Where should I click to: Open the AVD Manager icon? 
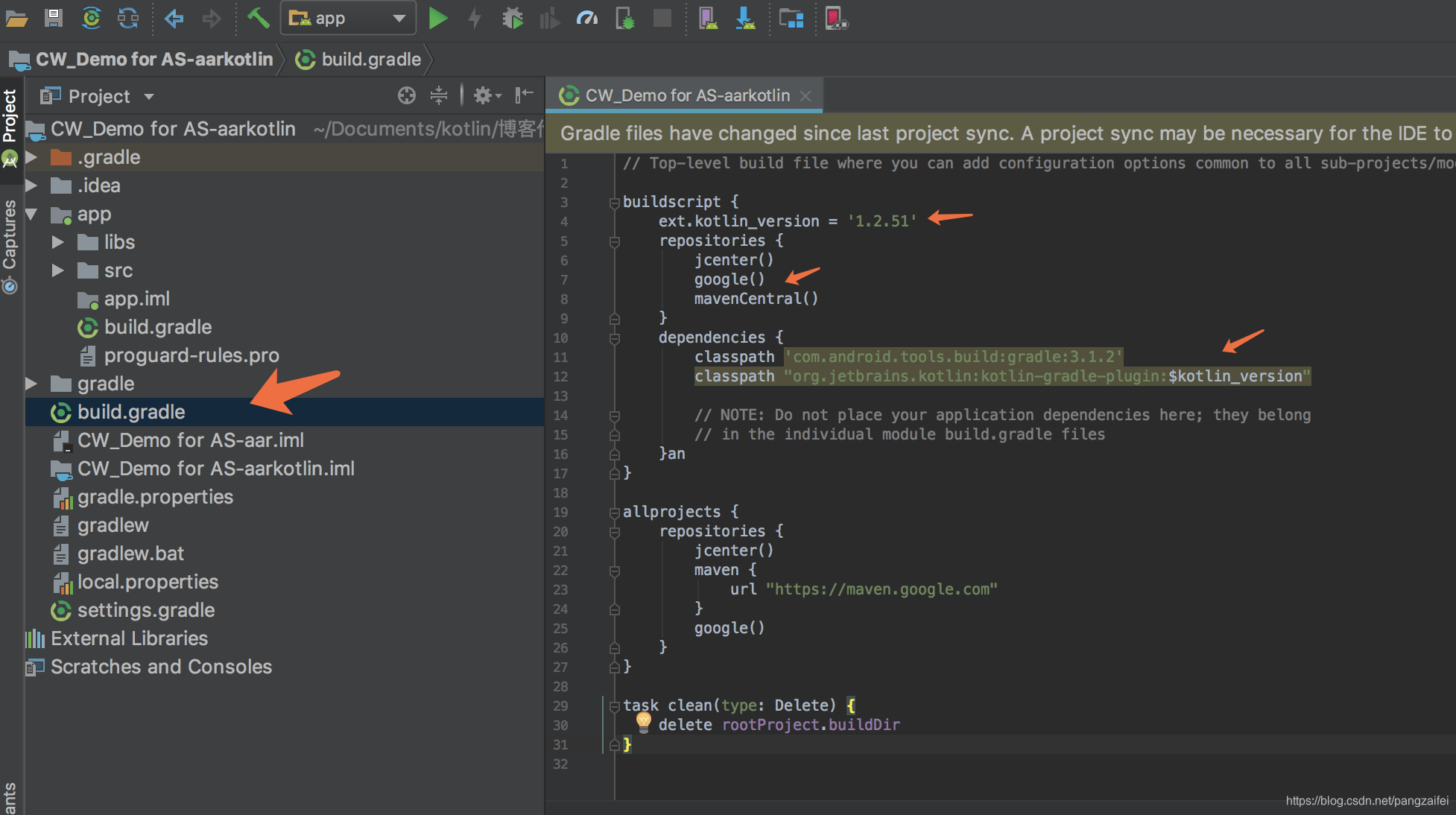point(707,18)
